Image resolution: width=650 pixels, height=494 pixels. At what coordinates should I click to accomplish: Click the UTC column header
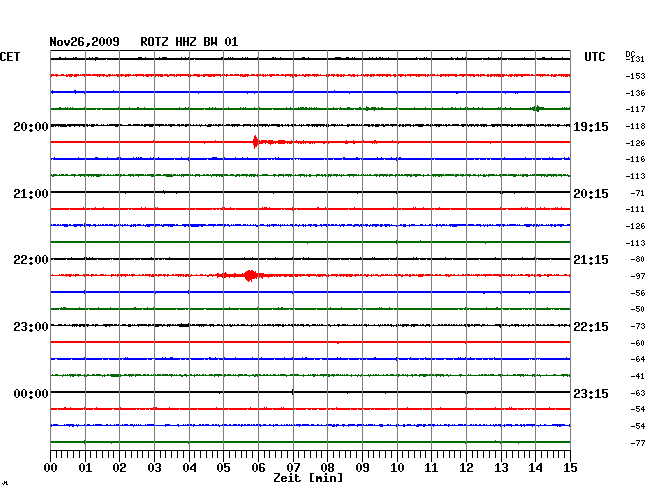pyautogui.click(x=594, y=57)
